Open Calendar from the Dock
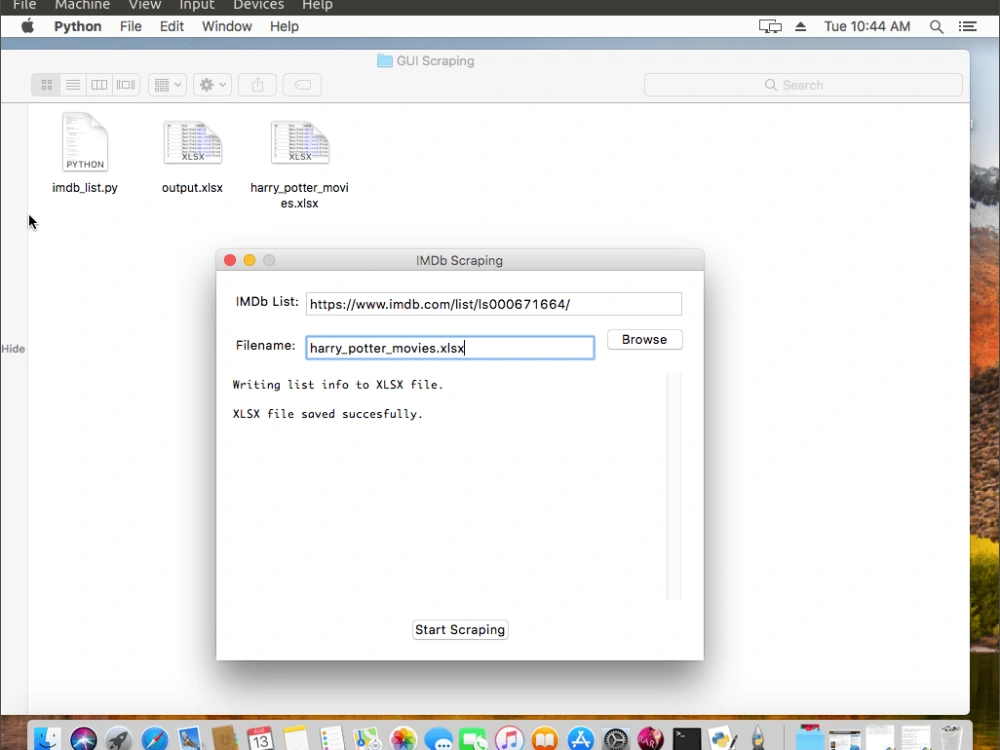The height and width of the screenshot is (750, 1000). (260, 739)
